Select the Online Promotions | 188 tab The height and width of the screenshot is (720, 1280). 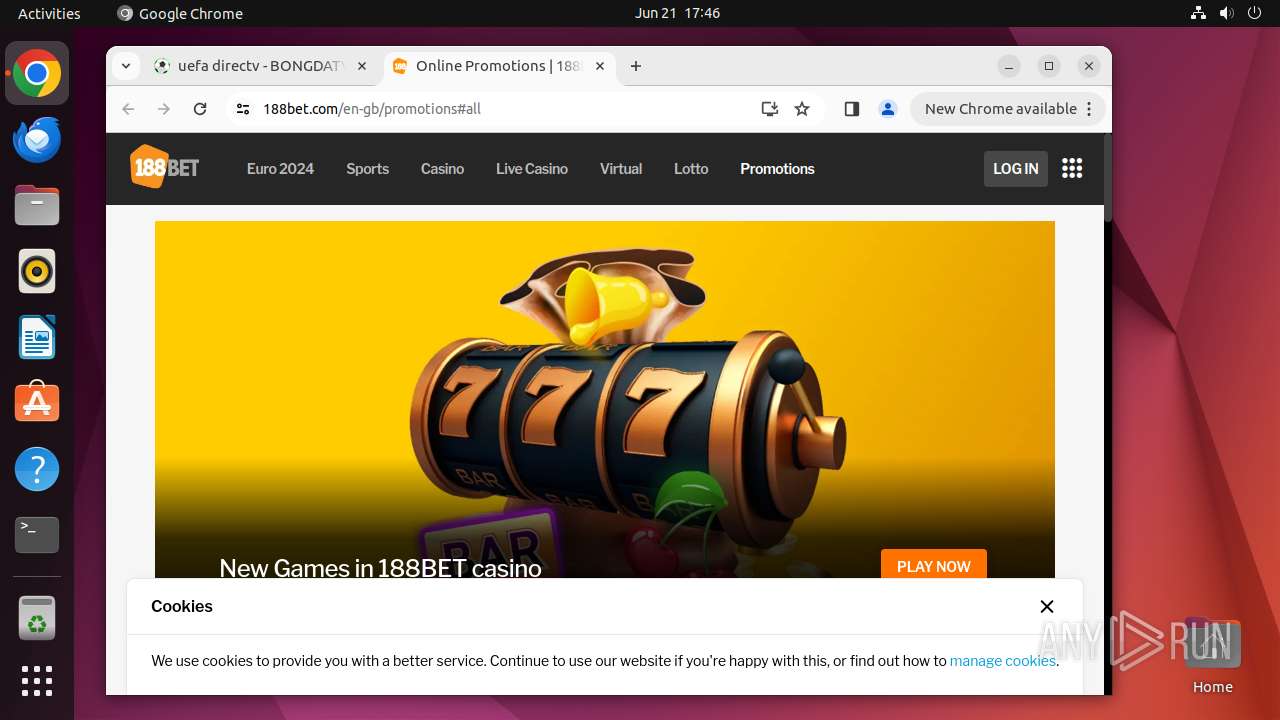pyautogui.click(x=498, y=66)
